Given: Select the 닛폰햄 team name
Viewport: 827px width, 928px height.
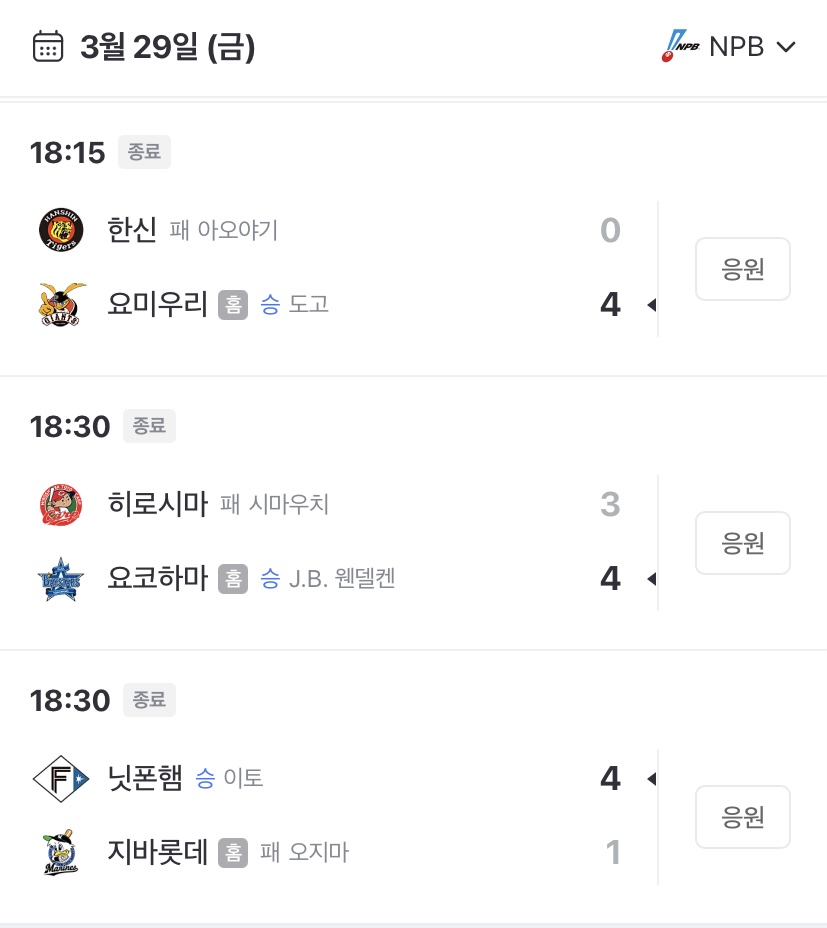Looking at the screenshot, I should pyautogui.click(x=145, y=778).
